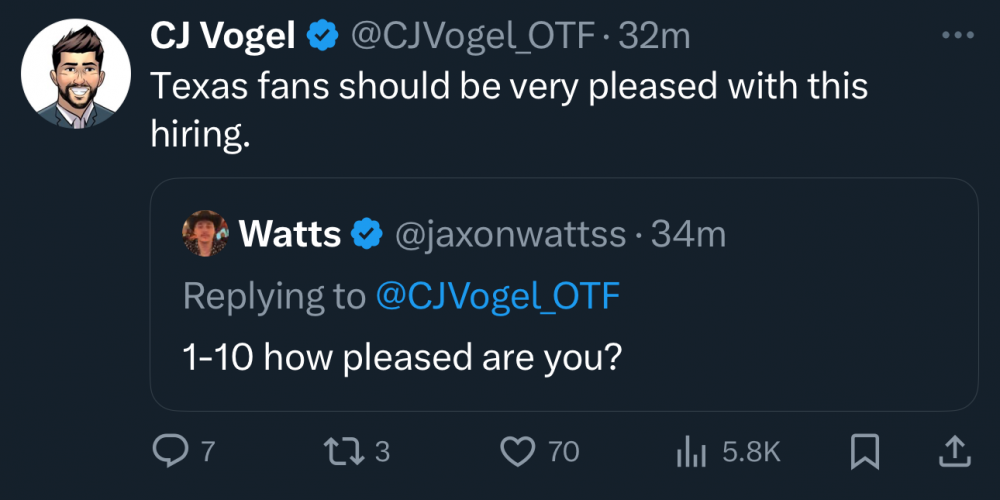
Task: Click CJ Vogel's verified badge
Action: [321, 36]
